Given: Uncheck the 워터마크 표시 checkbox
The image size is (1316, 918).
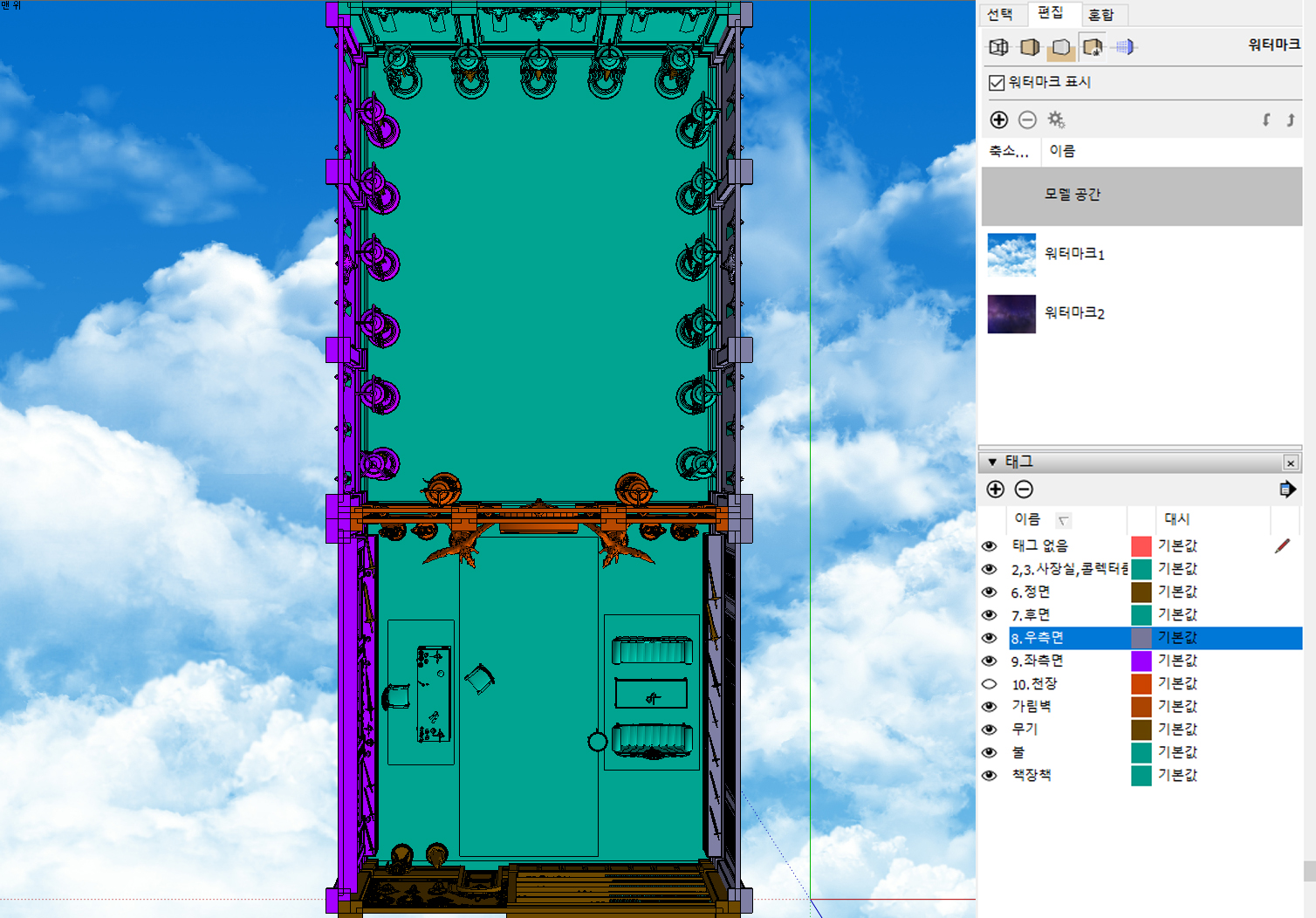Looking at the screenshot, I should click(997, 82).
